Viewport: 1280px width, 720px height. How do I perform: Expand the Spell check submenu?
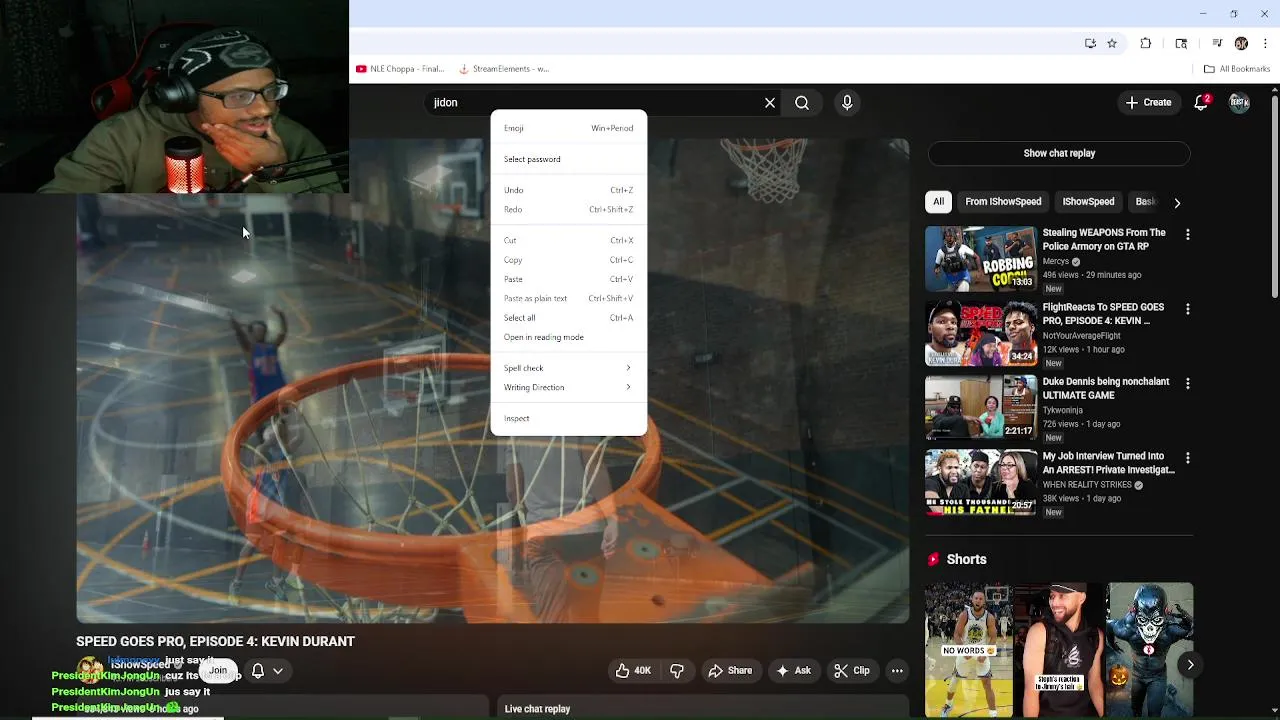coord(568,368)
